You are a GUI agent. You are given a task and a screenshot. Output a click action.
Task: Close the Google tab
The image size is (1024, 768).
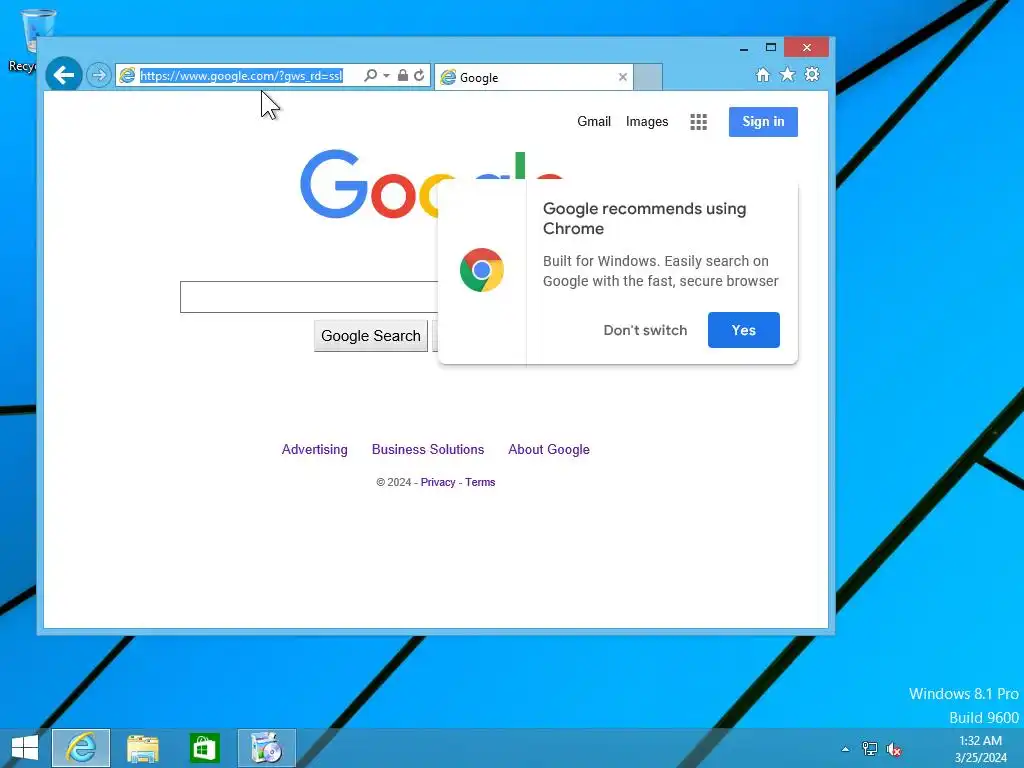622,77
